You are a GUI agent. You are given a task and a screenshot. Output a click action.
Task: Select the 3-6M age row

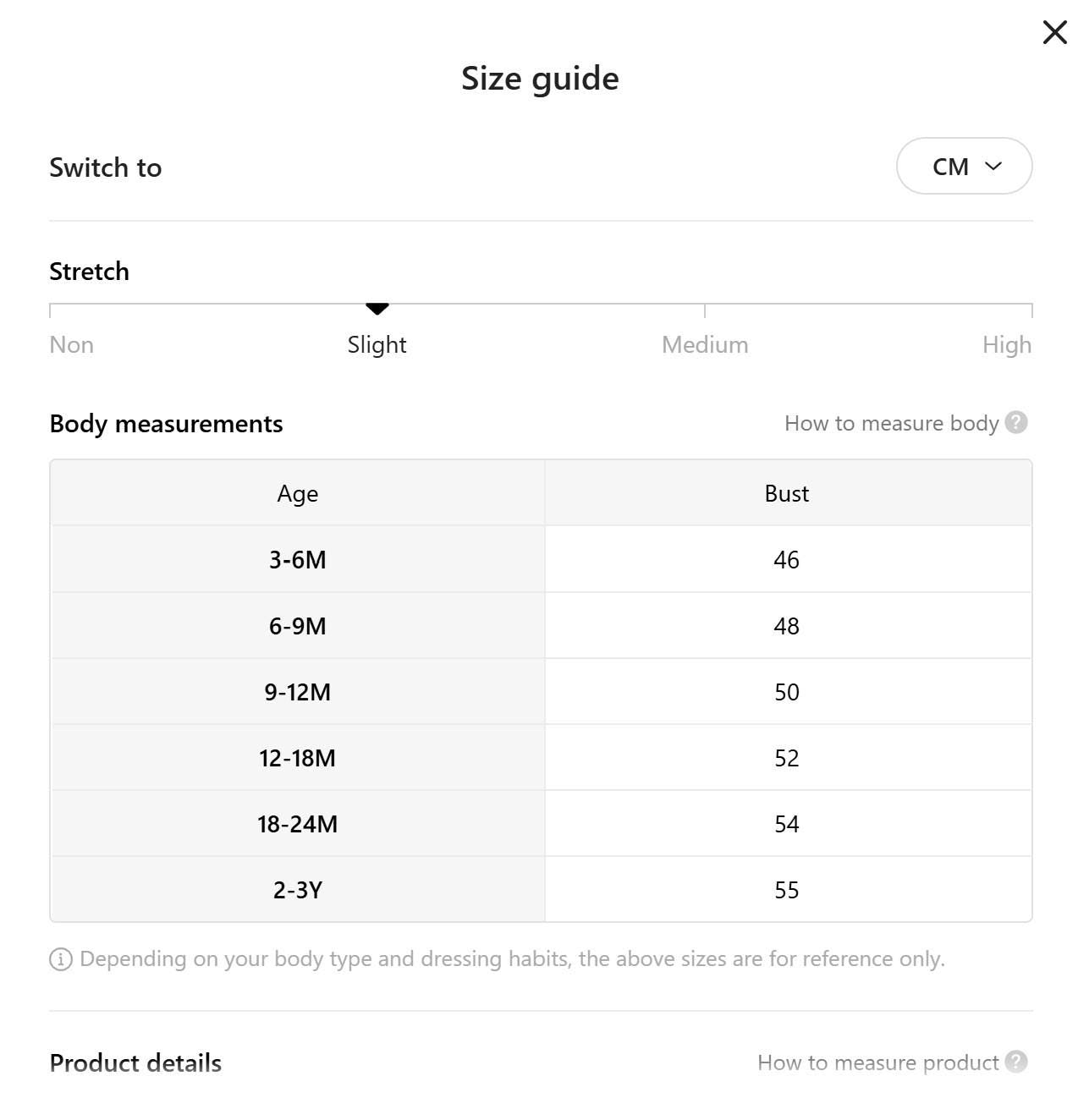[x=298, y=560]
